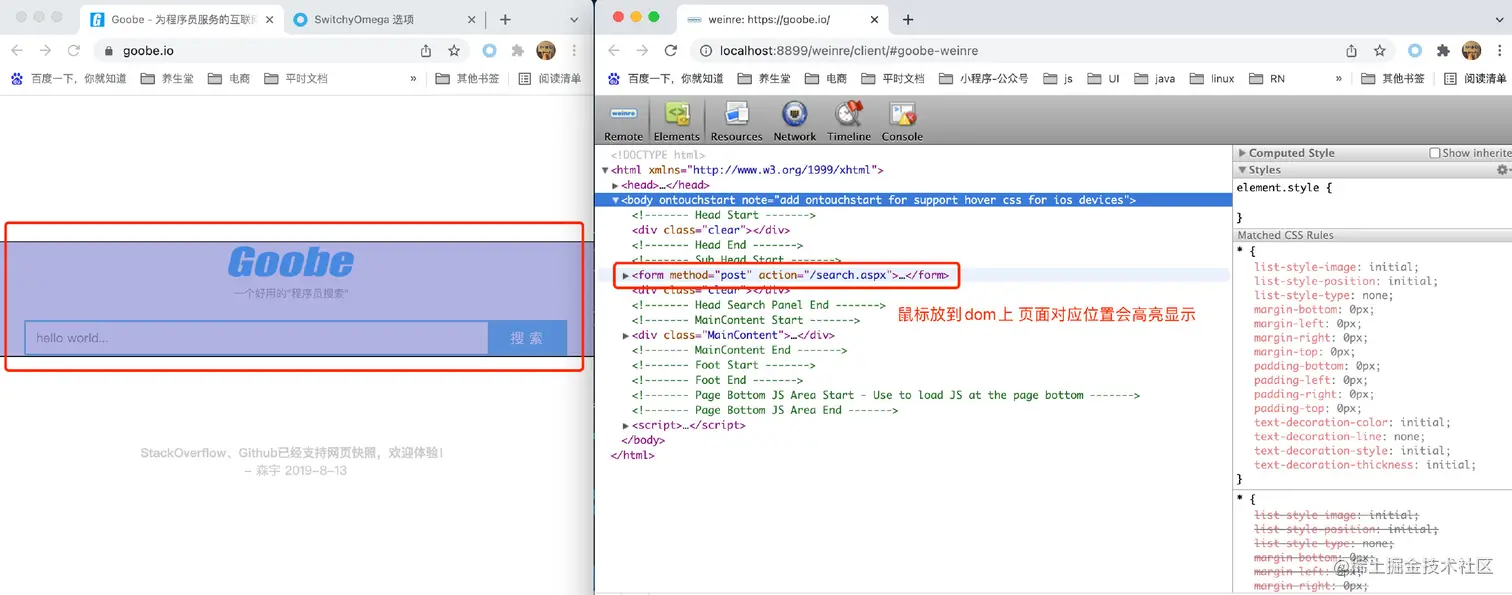This screenshot has height=595, width=1512.
Task: Show hidden bookmarks in weinre window
Action: (1339, 78)
